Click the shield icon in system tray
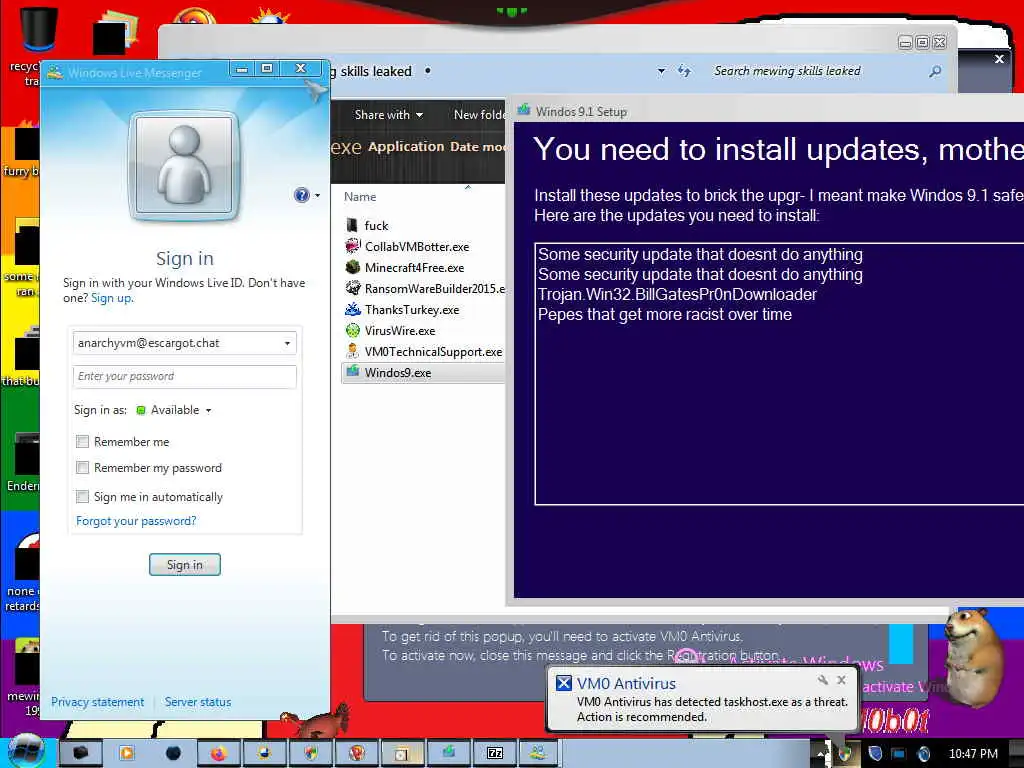This screenshot has height=768, width=1024. click(875, 754)
